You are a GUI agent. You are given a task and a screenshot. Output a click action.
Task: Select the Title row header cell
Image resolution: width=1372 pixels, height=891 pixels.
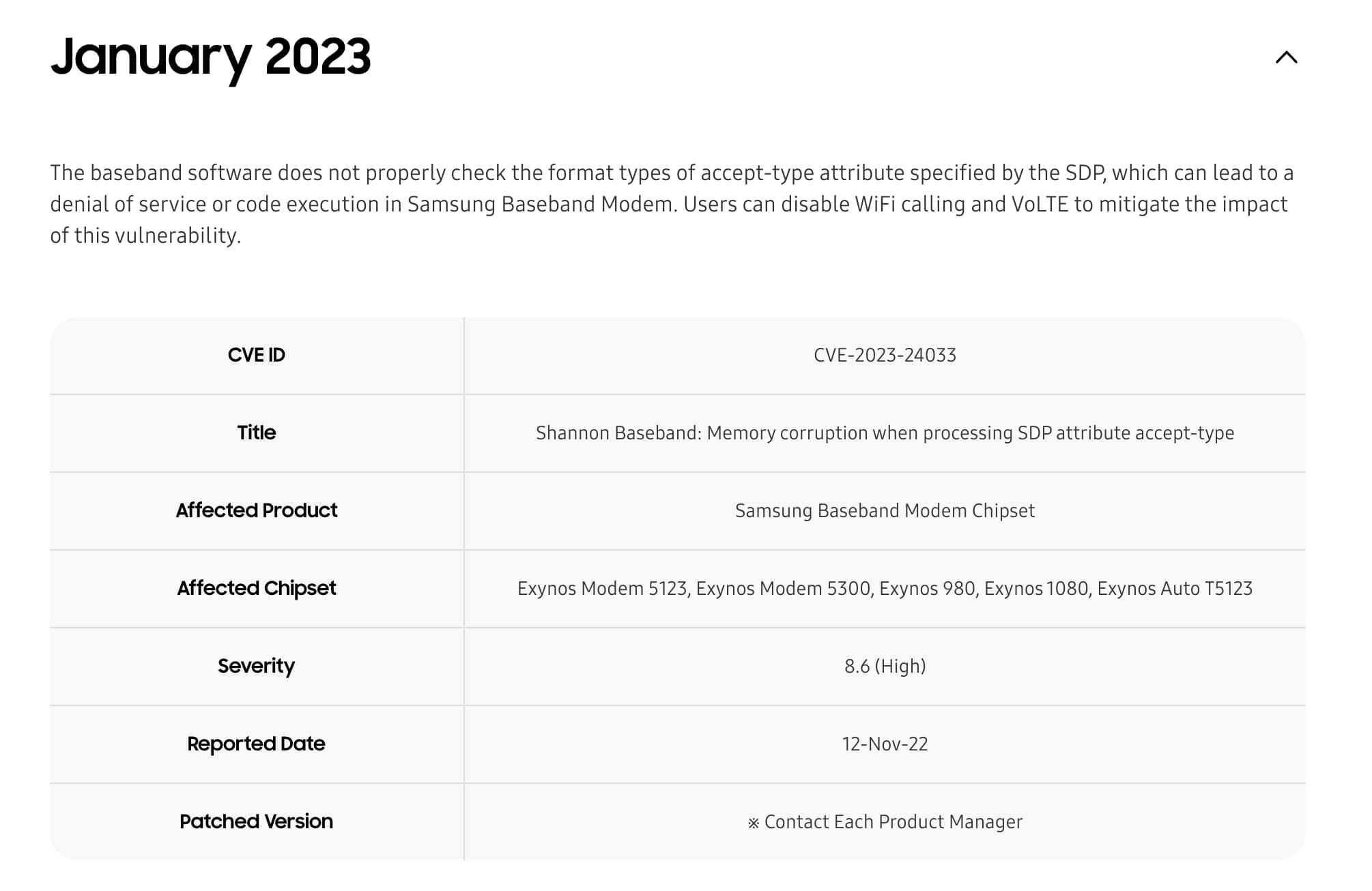(255, 433)
